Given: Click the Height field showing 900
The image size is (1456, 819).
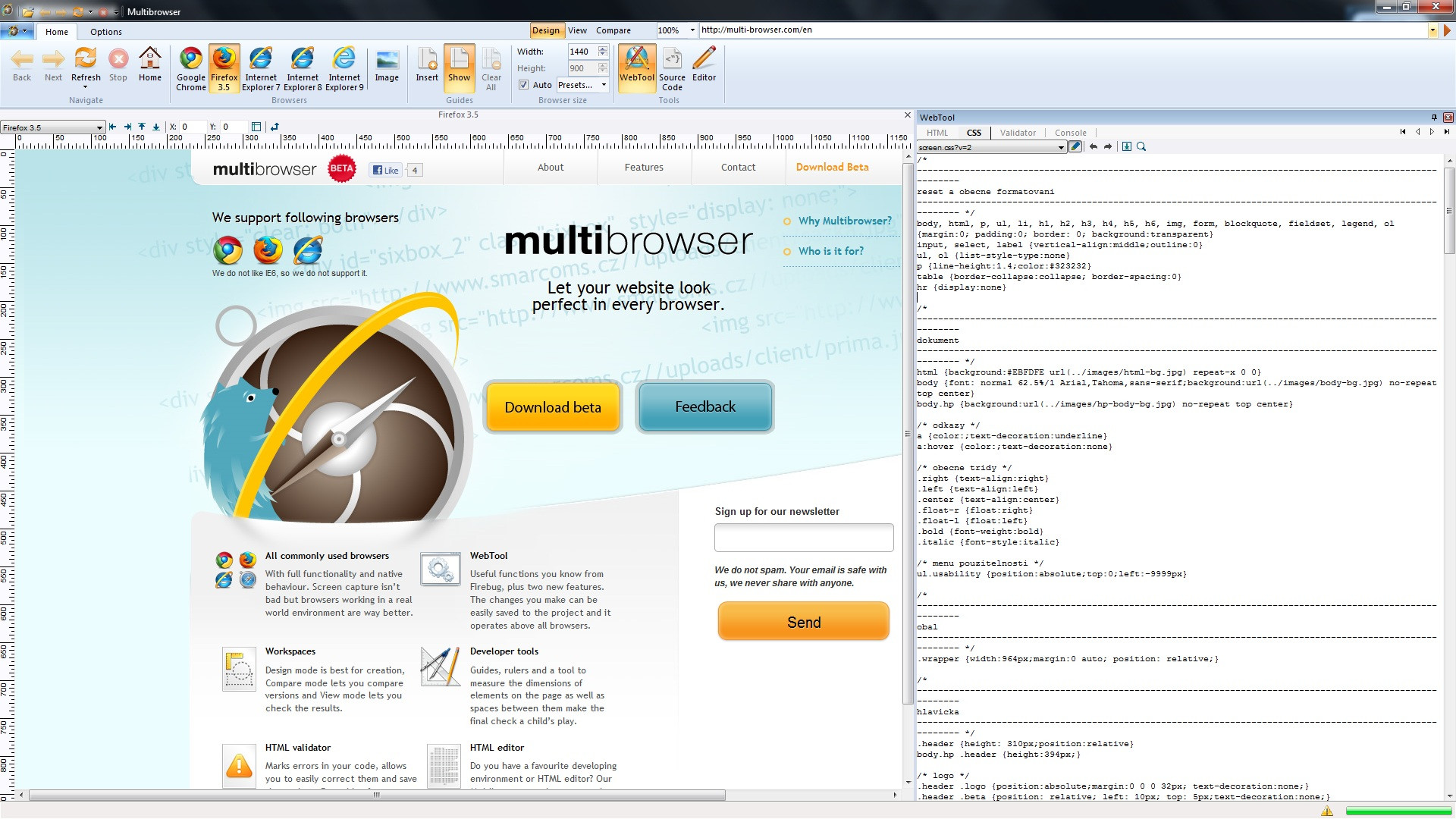Looking at the screenshot, I should tap(582, 68).
